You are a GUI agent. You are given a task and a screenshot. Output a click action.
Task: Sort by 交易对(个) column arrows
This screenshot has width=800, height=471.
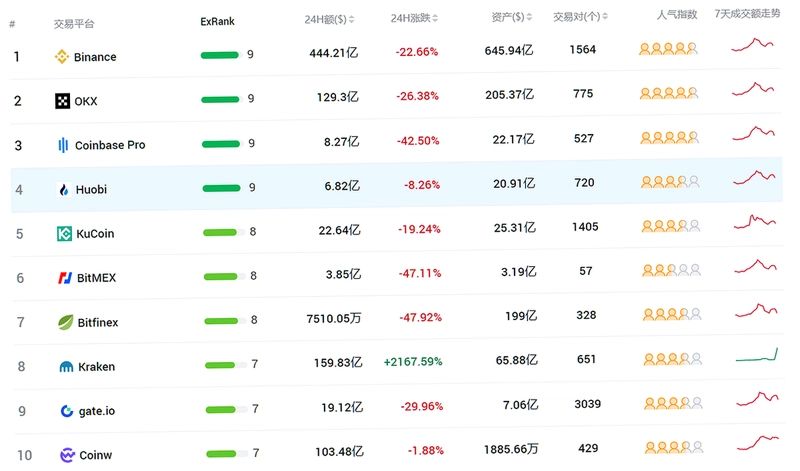pyautogui.click(x=605, y=17)
